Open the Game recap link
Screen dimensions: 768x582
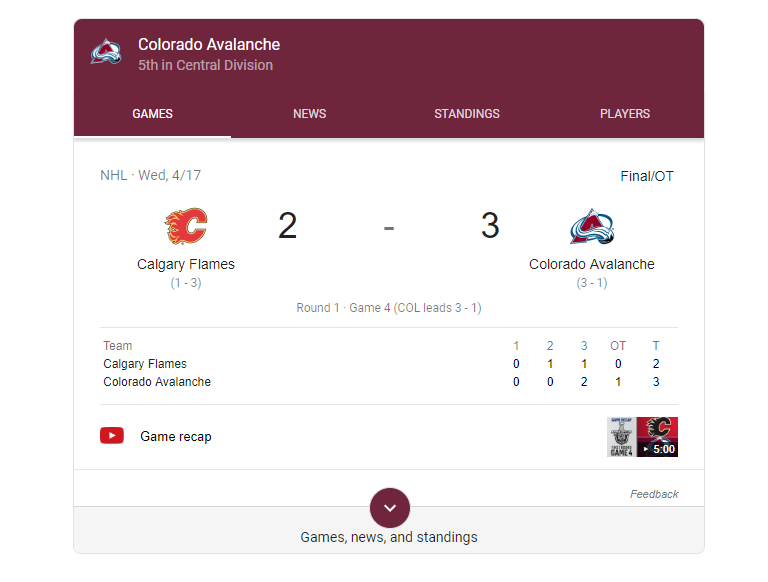(176, 436)
